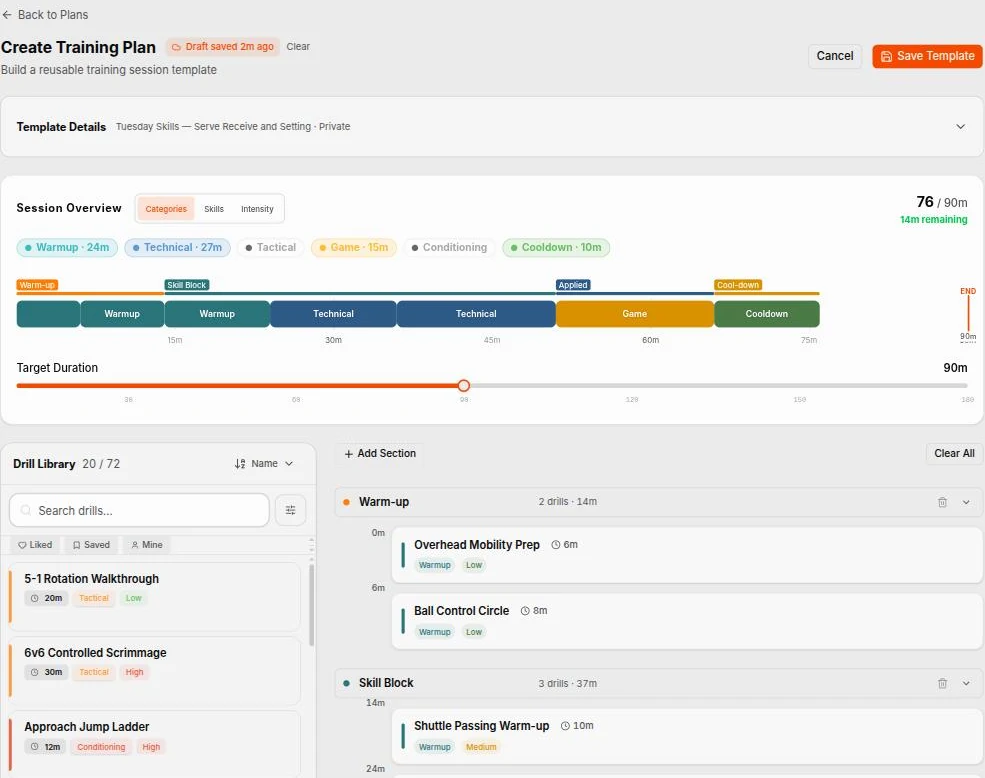Focus the Search drills field
Screen dimensions: 985x778
139,510
